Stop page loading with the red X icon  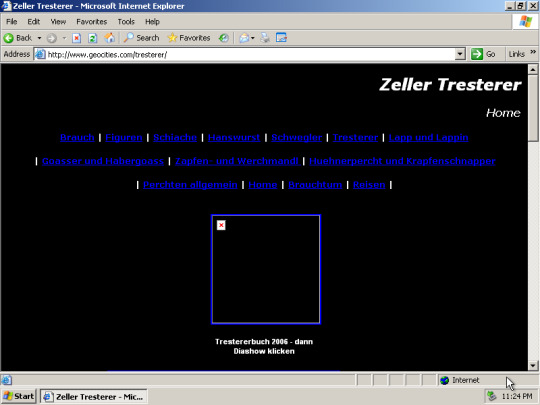tap(76, 38)
